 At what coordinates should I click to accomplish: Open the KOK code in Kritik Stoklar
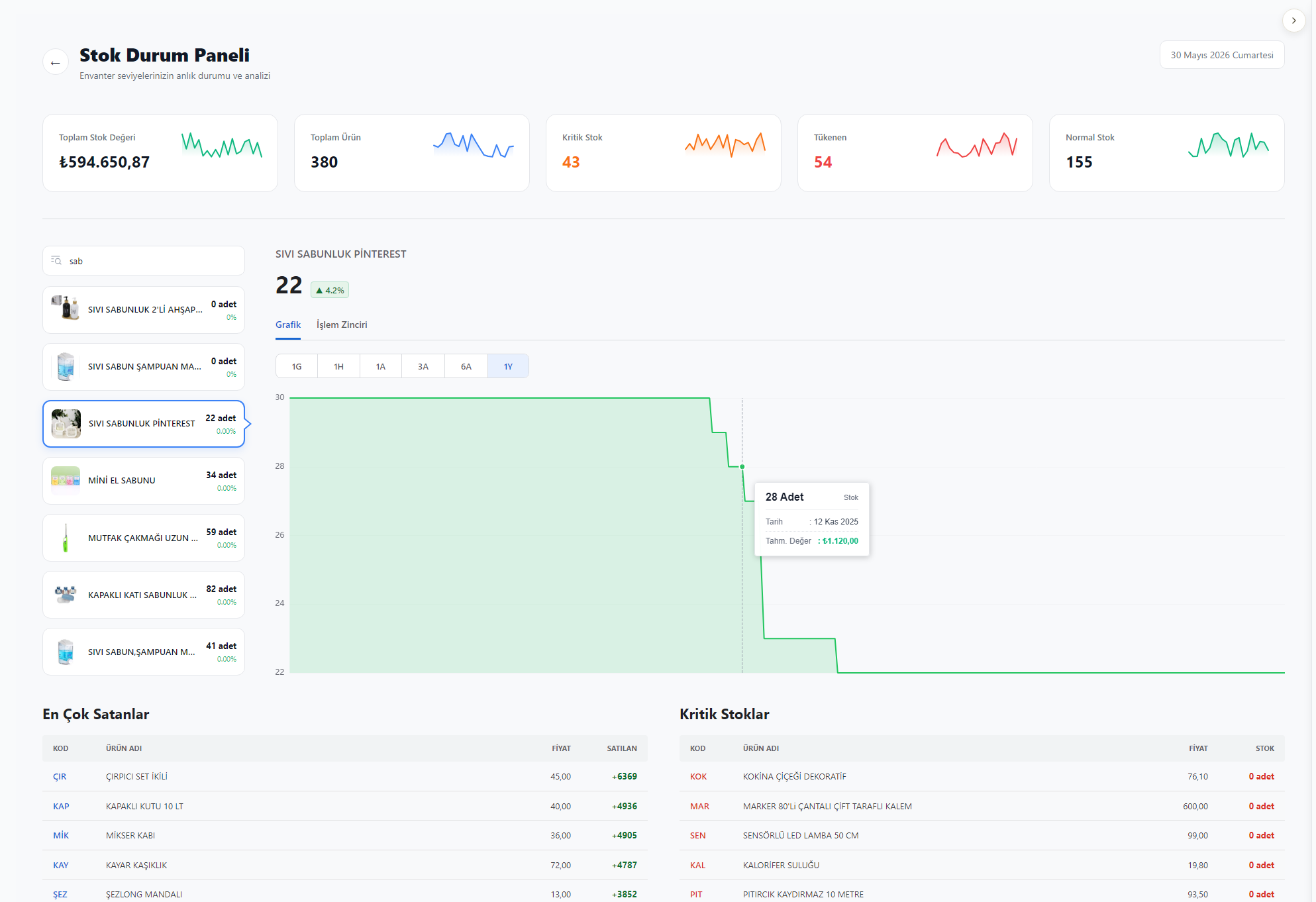(698, 776)
